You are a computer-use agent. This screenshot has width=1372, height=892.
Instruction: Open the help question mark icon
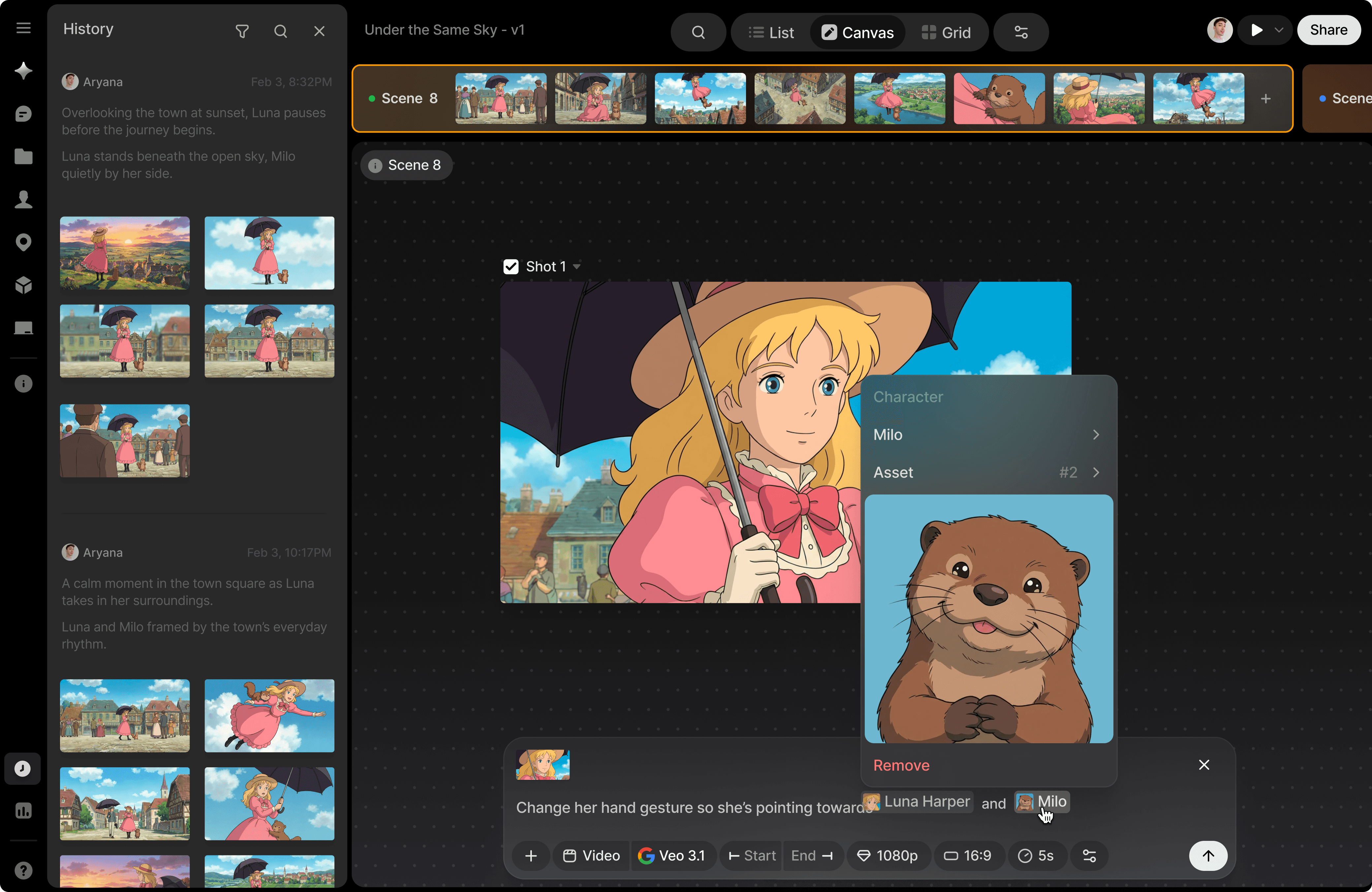click(23, 870)
